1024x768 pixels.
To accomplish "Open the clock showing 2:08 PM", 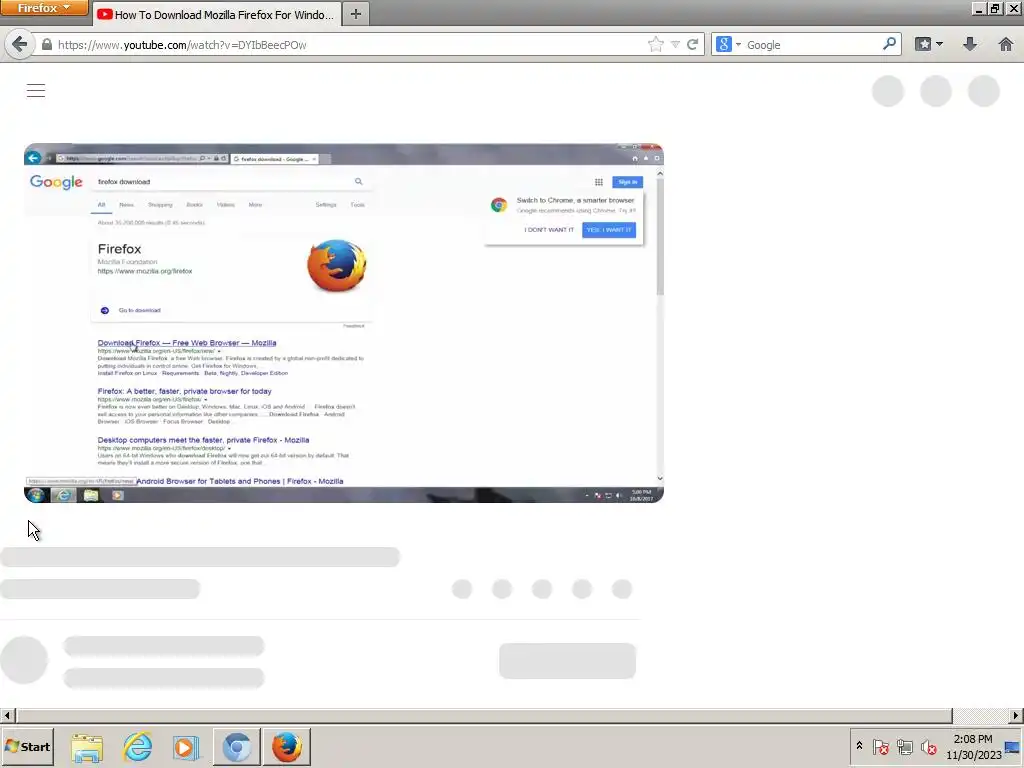I will [973, 746].
